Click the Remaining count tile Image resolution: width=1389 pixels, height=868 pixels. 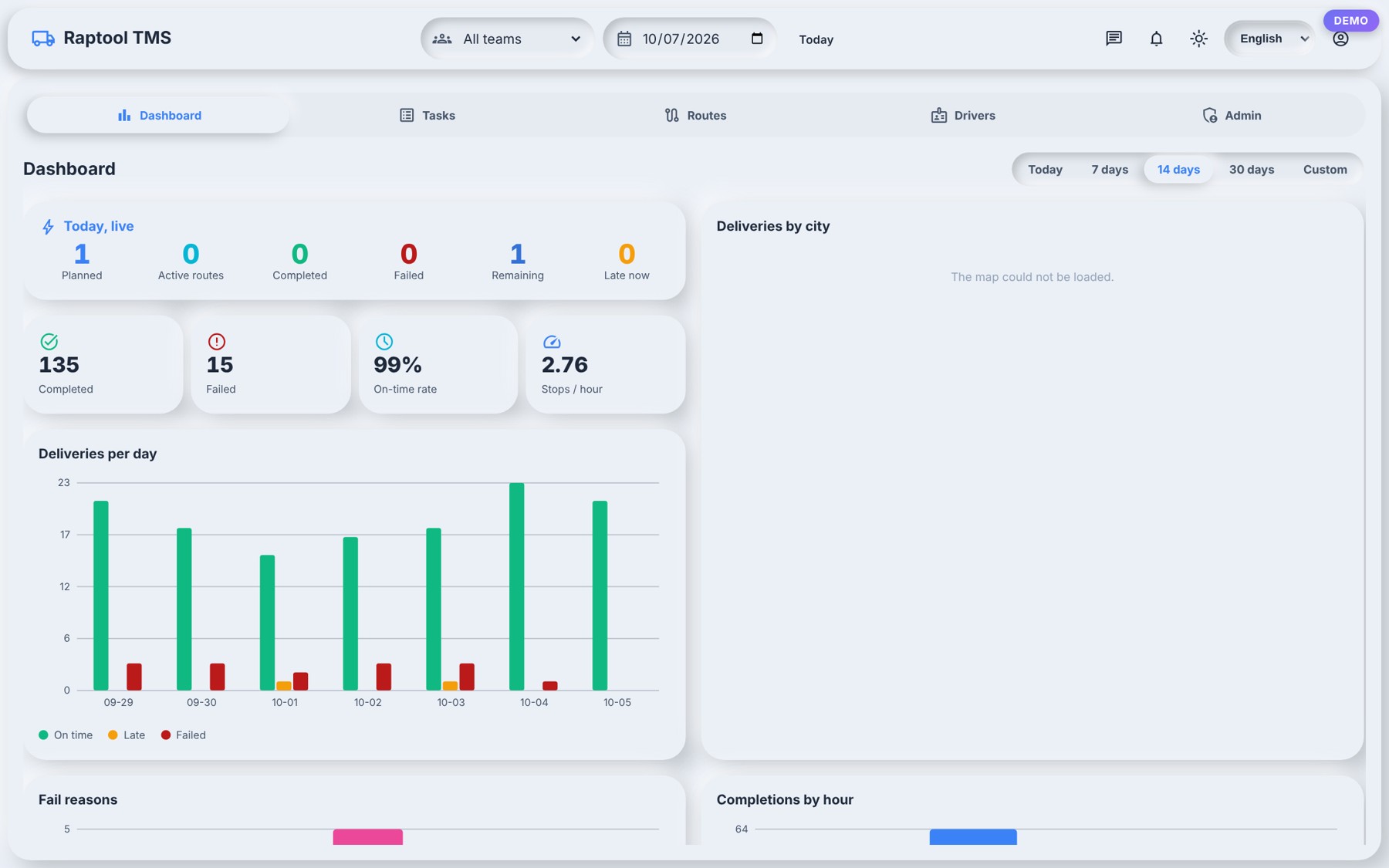[517, 261]
